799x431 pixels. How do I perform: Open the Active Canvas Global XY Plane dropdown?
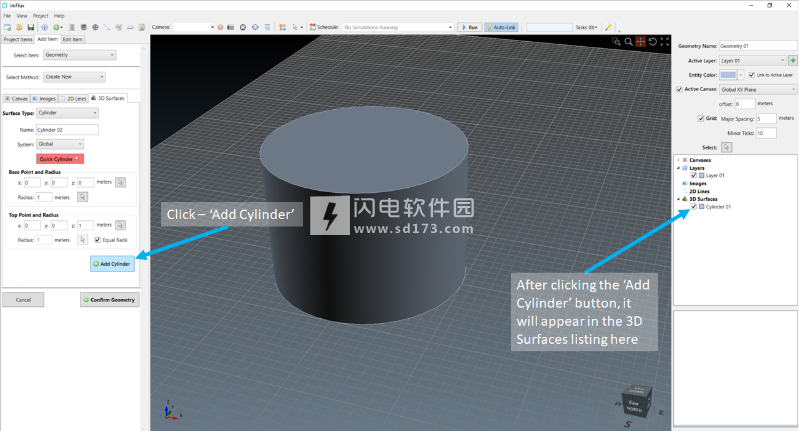[x=758, y=89]
